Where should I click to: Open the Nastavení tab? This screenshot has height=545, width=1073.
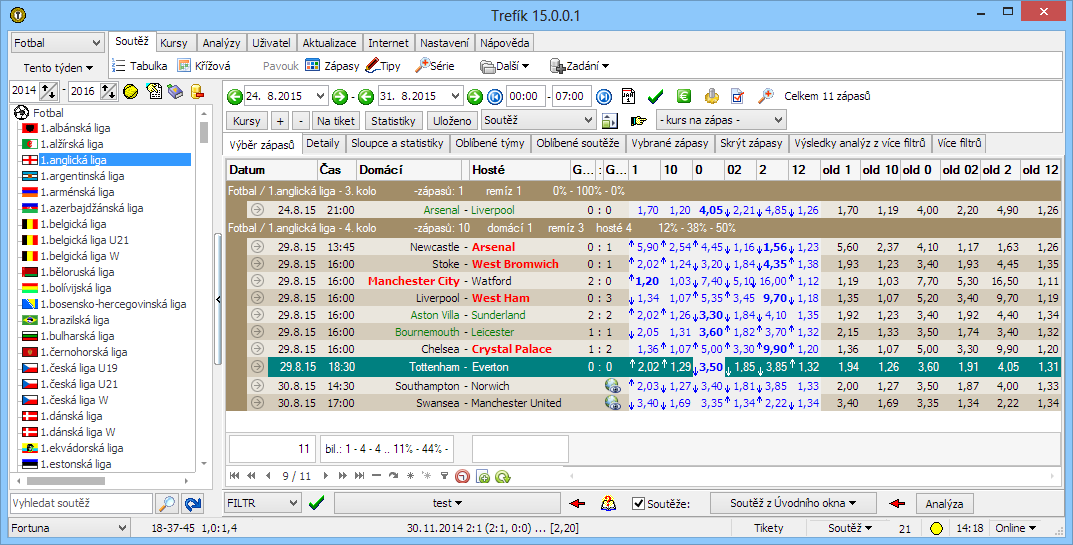(x=445, y=42)
